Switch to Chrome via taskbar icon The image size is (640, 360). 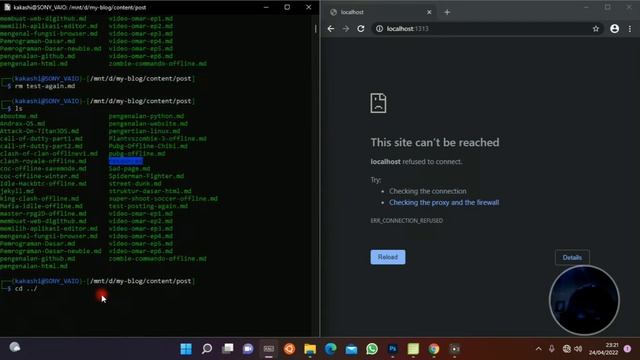(434, 349)
